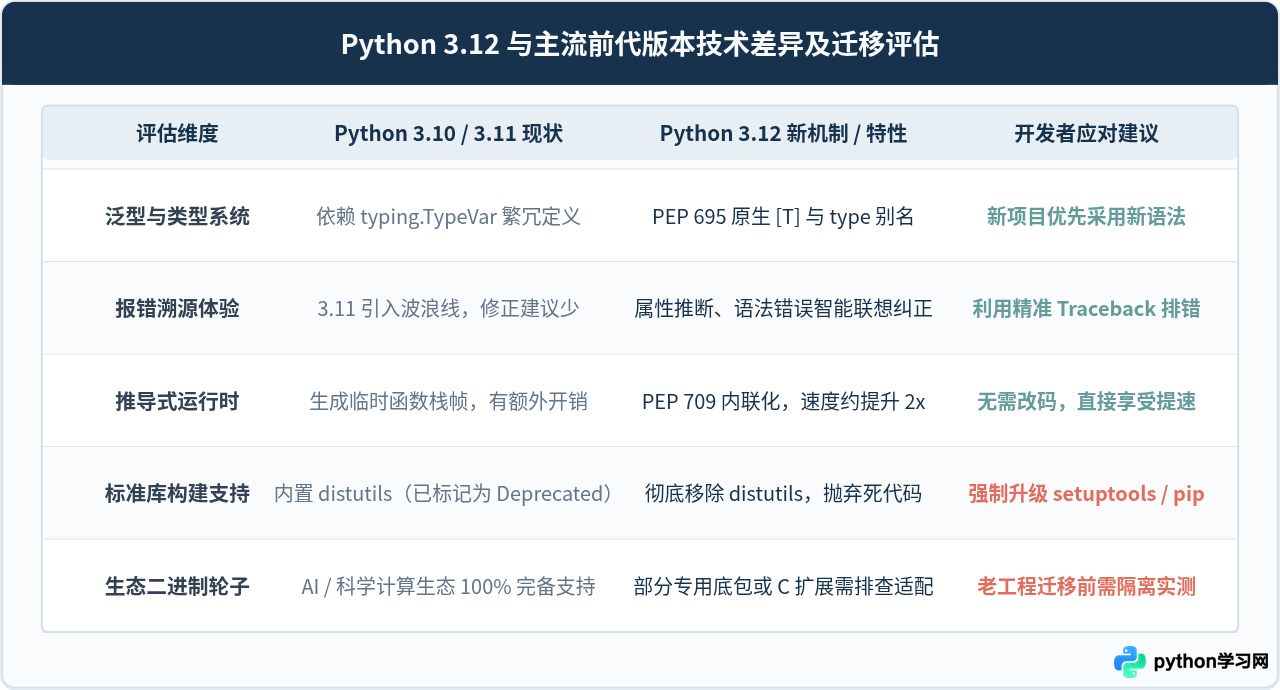Click 'PEP 695 原生 [T] 与 type 别名' cell
The image size is (1280, 690).
pos(783,216)
